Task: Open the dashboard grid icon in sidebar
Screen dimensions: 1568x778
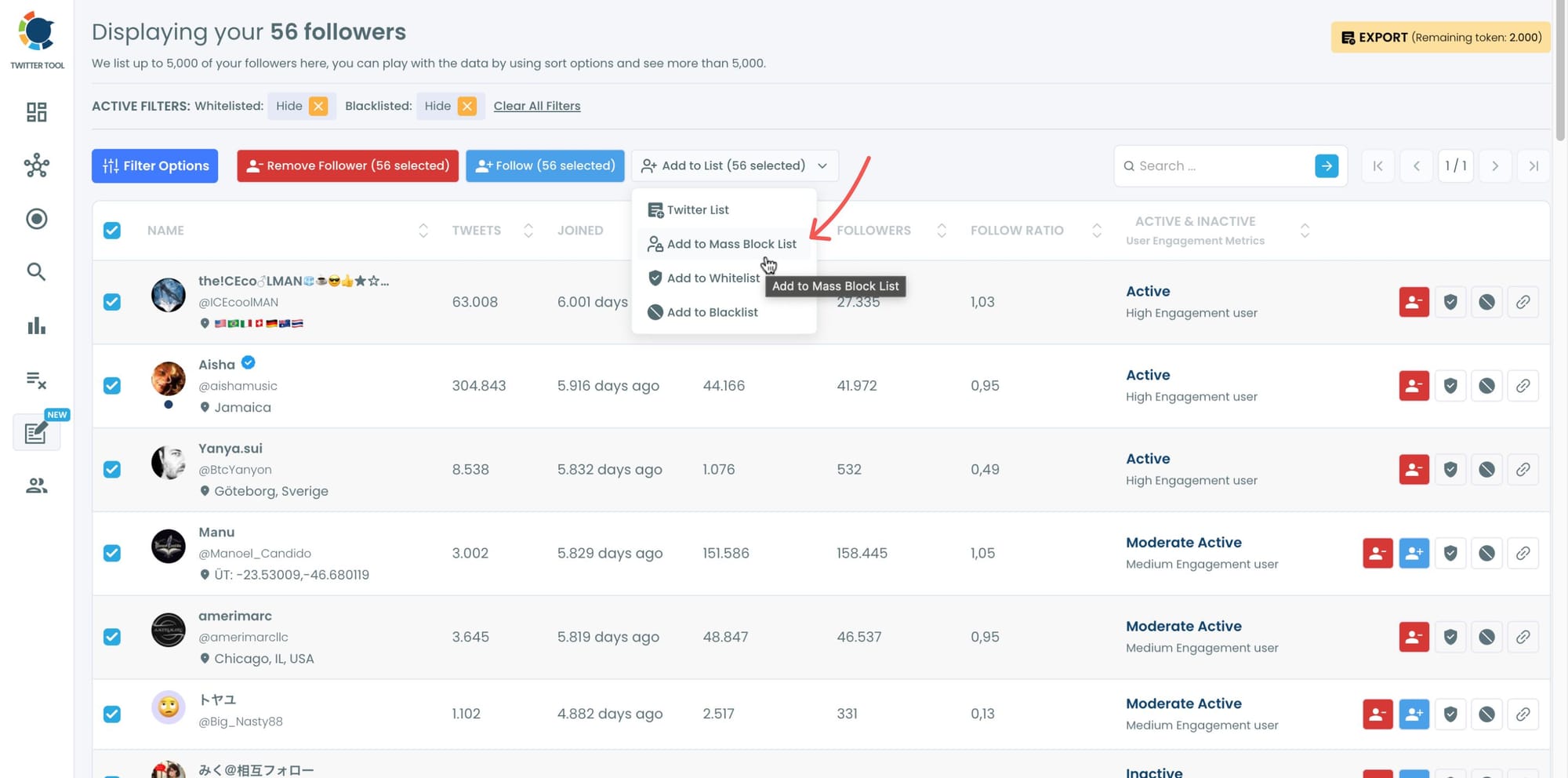Action: click(36, 112)
